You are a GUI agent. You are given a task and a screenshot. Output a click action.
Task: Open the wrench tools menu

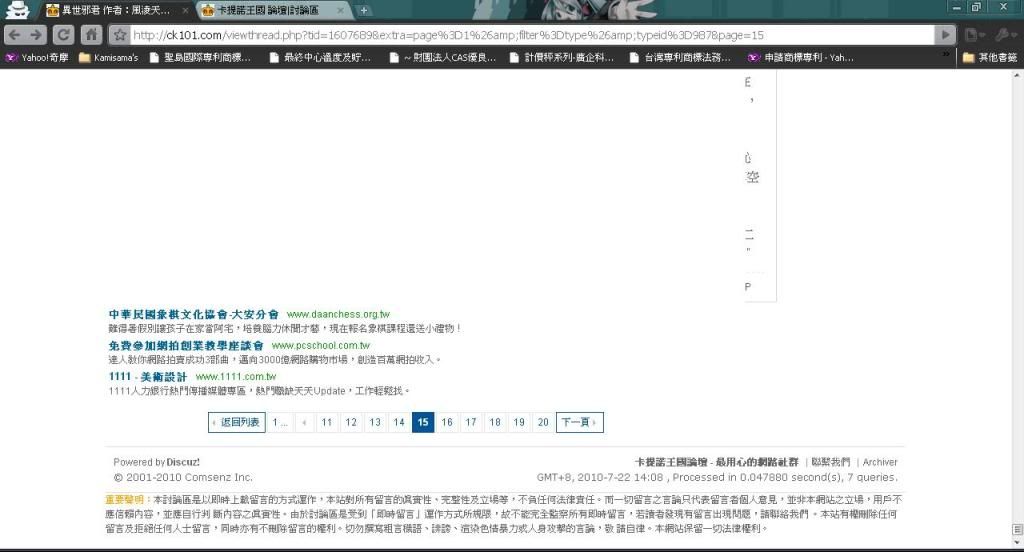tap(1004, 35)
